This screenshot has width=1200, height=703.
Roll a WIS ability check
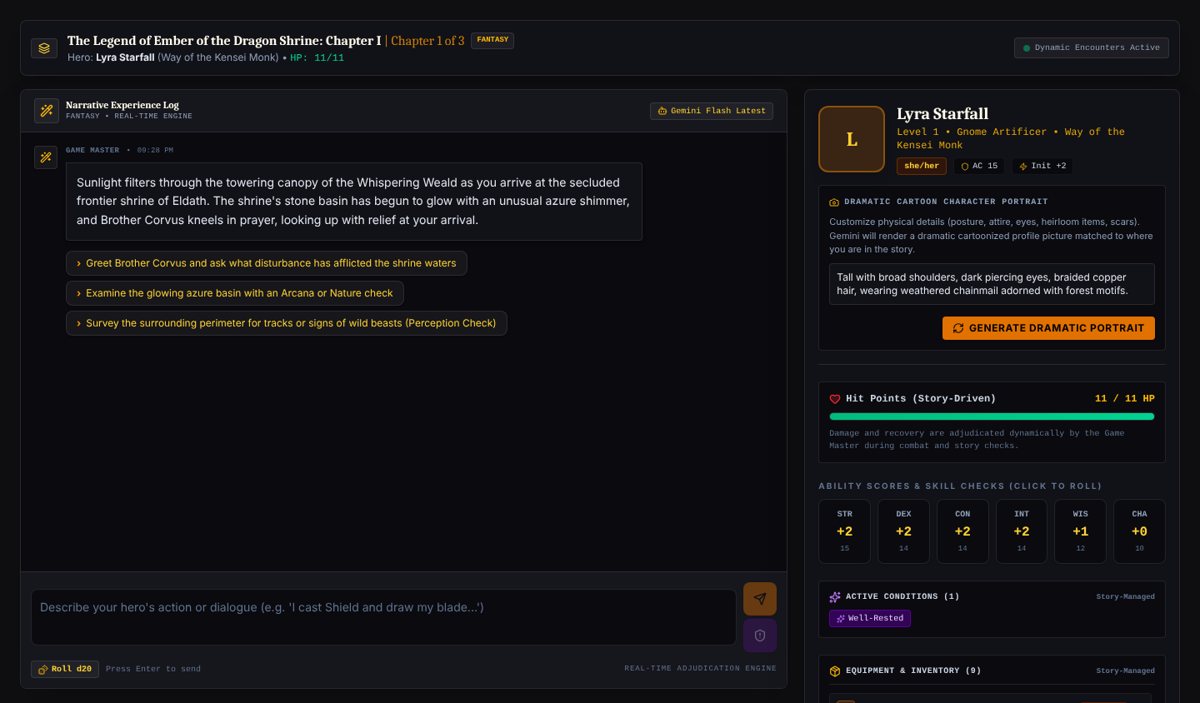pyautogui.click(x=1081, y=531)
